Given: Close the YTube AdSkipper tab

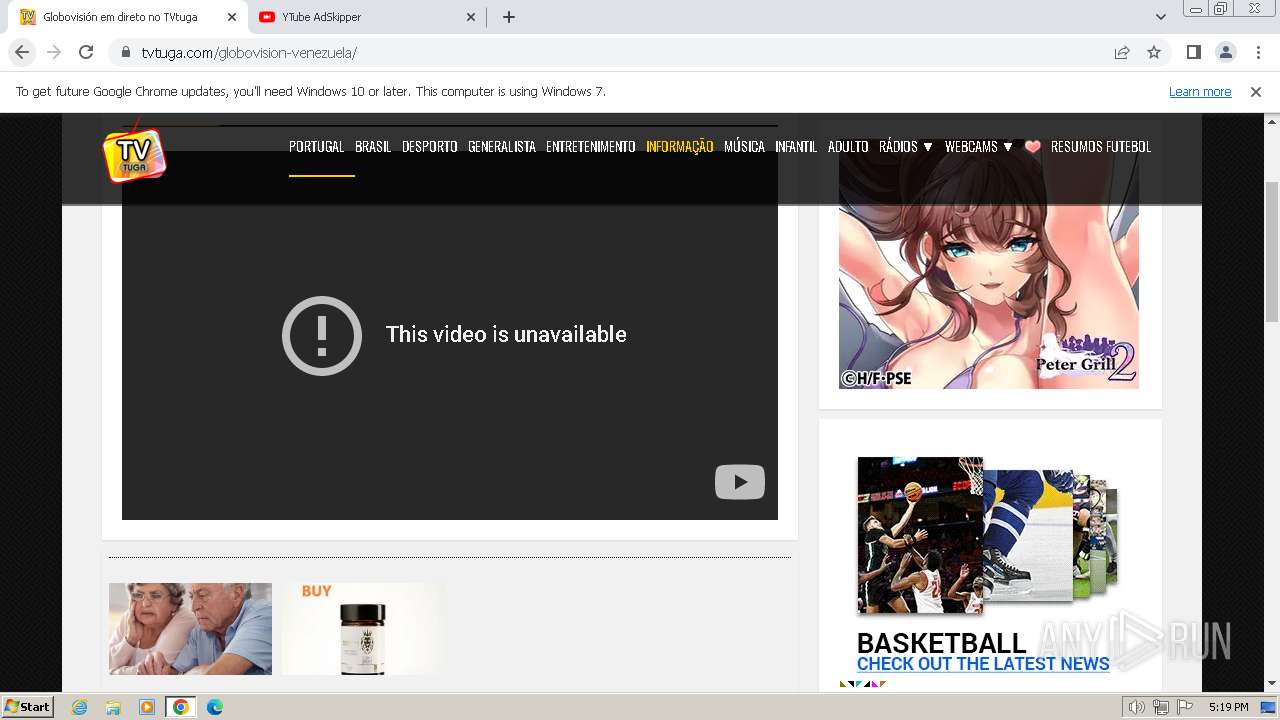Looking at the screenshot, I should coord(471,17).
